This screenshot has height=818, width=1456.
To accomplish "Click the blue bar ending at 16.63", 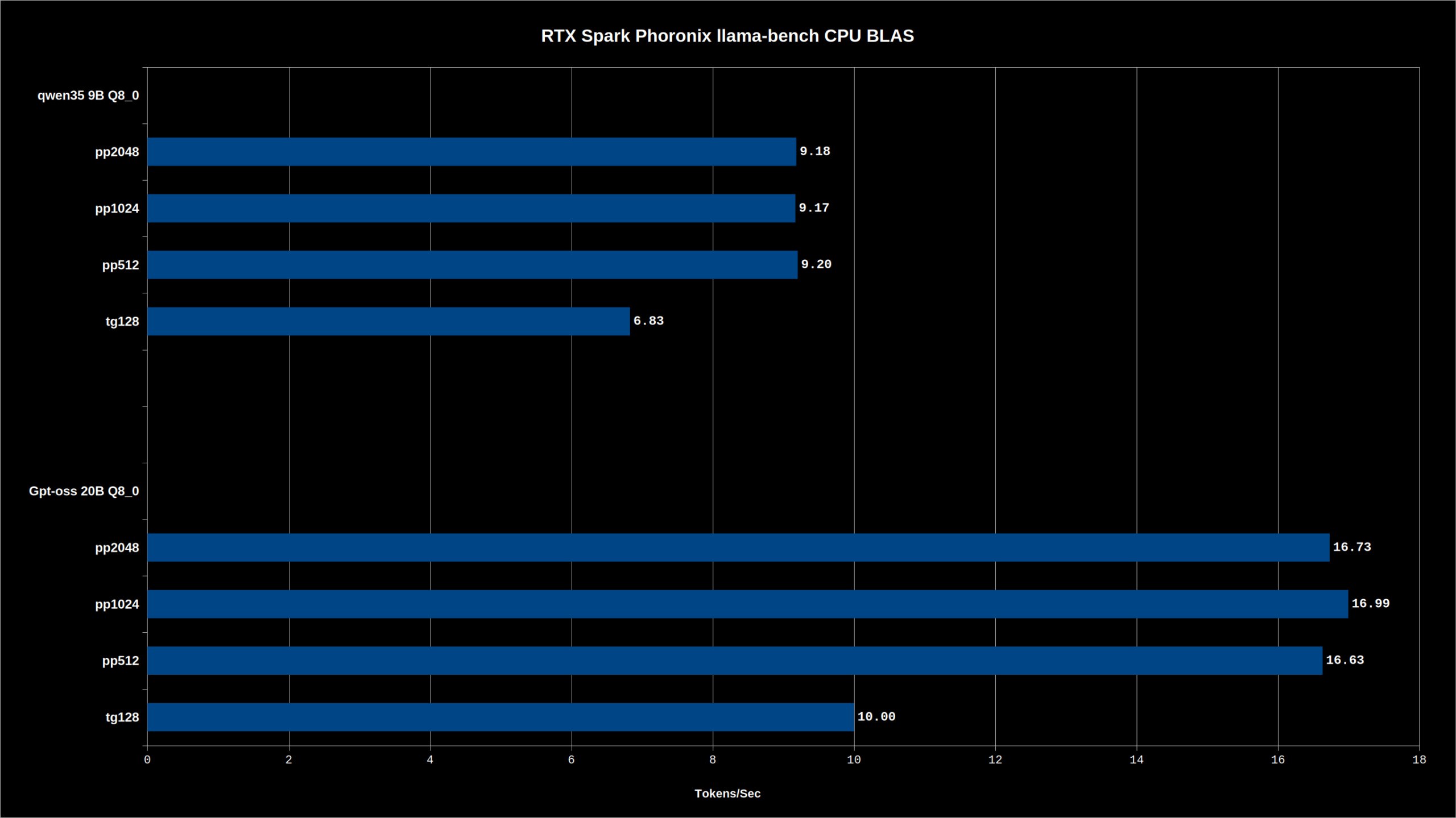I will coord(735,661).
